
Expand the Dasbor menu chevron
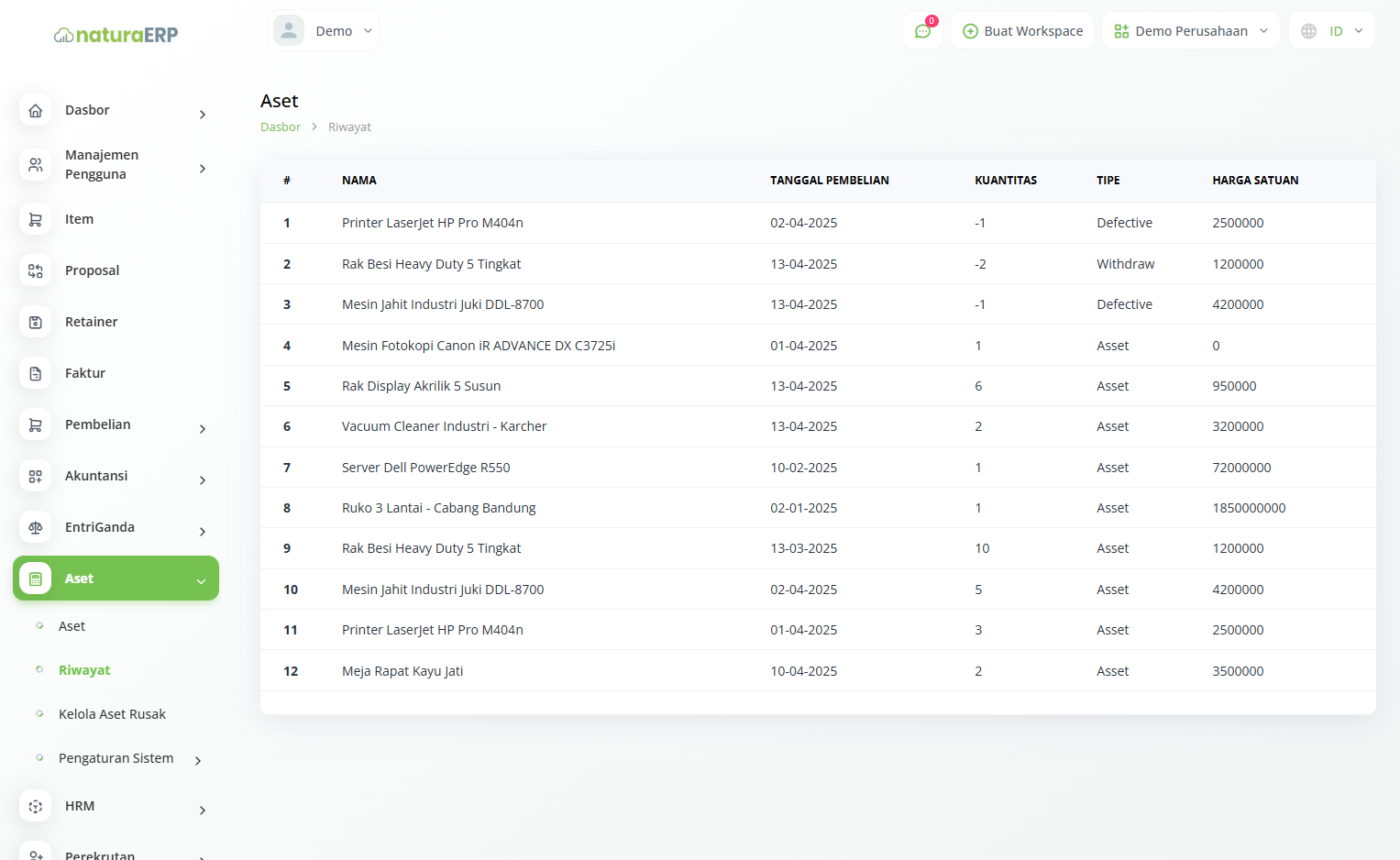(203, 115)
